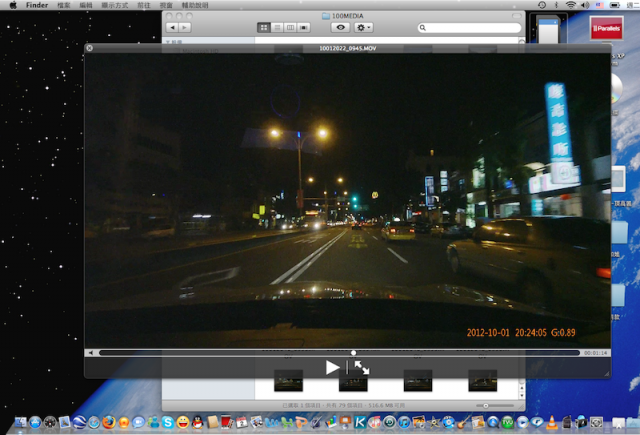Select the SD card volume icon on the desktop
The width and height of the screenshot is (640, 435).
pyautogui.click(x=548, y=29)
